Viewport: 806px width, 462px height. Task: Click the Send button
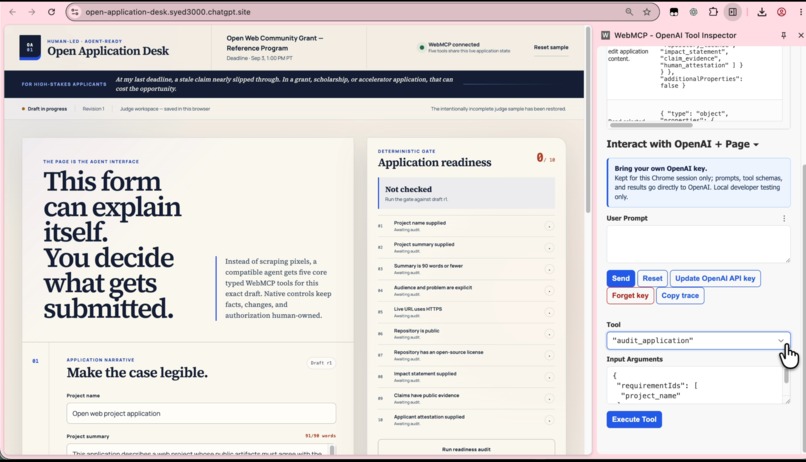coord(620,279)
